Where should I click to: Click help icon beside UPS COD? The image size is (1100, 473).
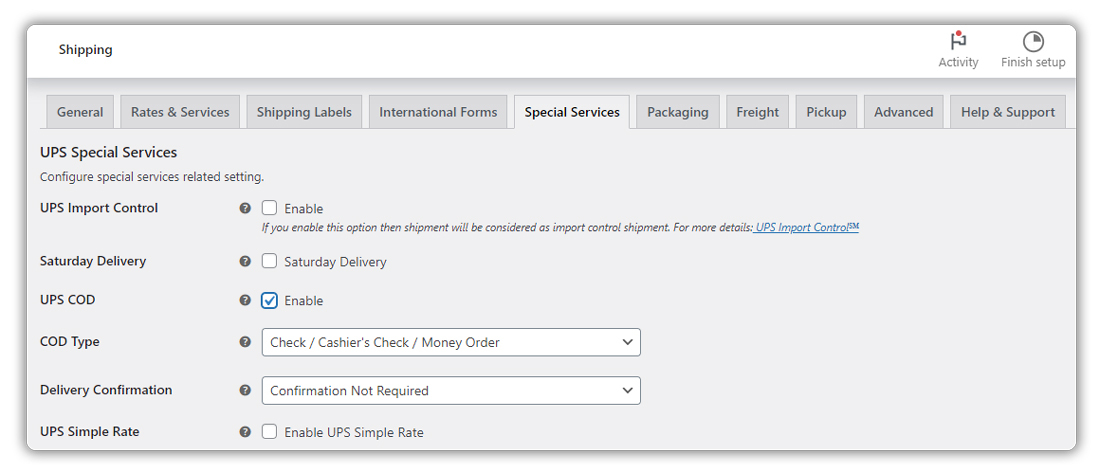click(x=245, y=300)
